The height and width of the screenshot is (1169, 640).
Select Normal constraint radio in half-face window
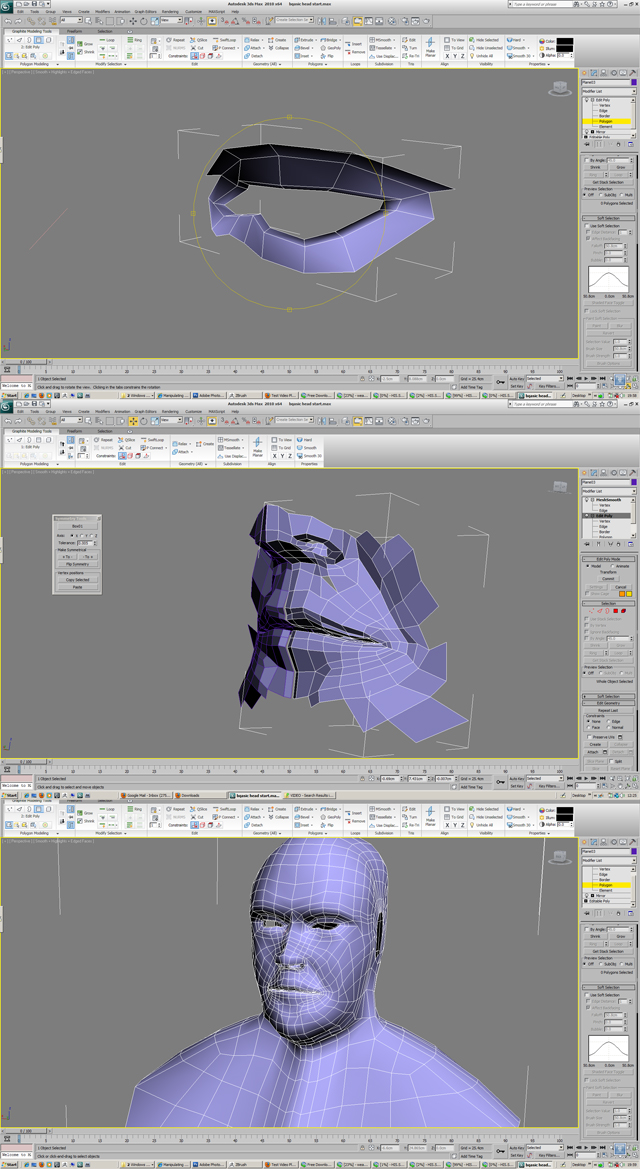coord(609,728)
